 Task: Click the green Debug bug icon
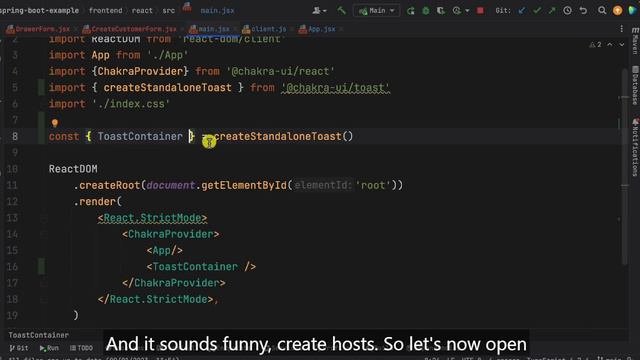pyautogui.click(x=426, y=11)
